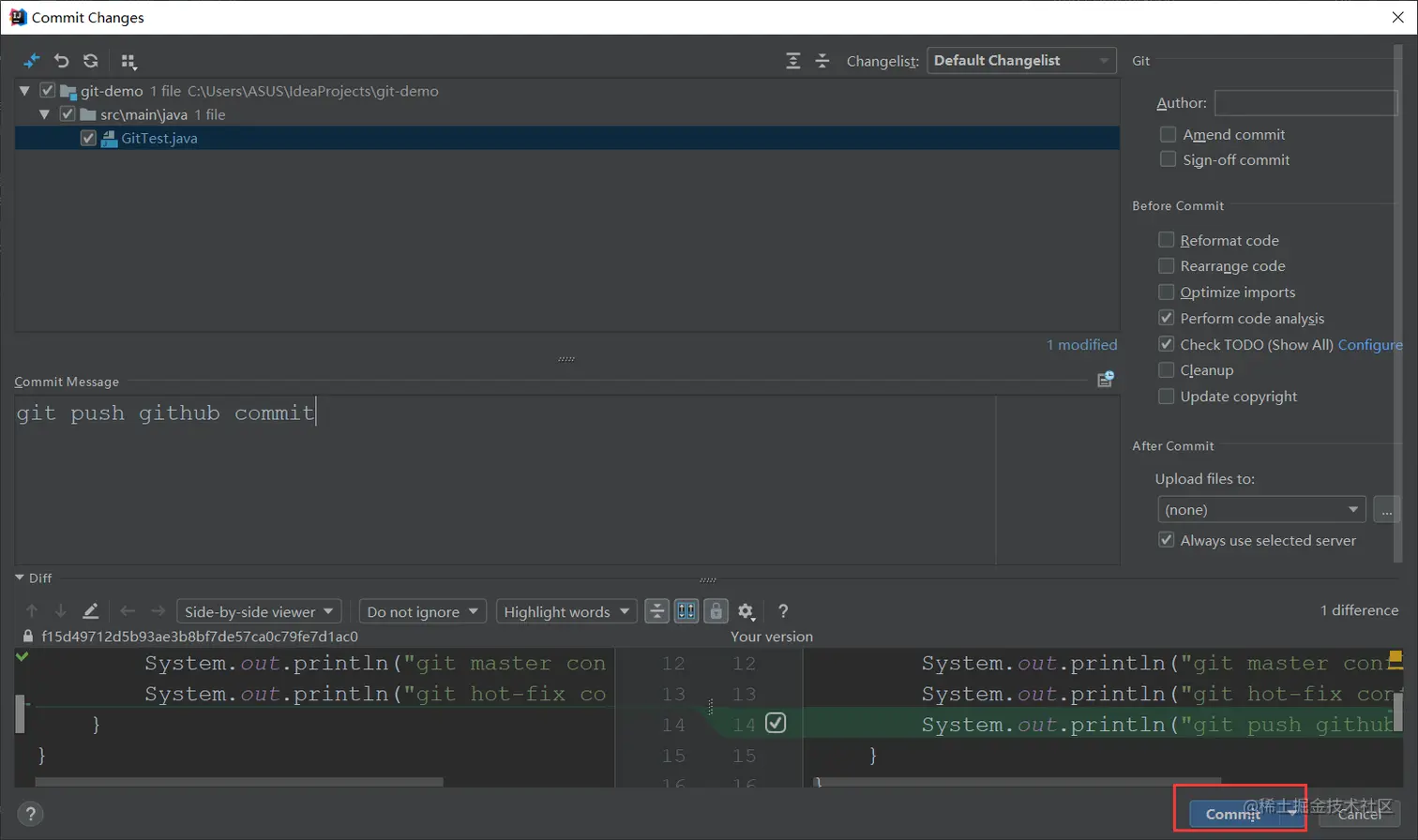Click the git-demo folder icon

tap(68, 92)
